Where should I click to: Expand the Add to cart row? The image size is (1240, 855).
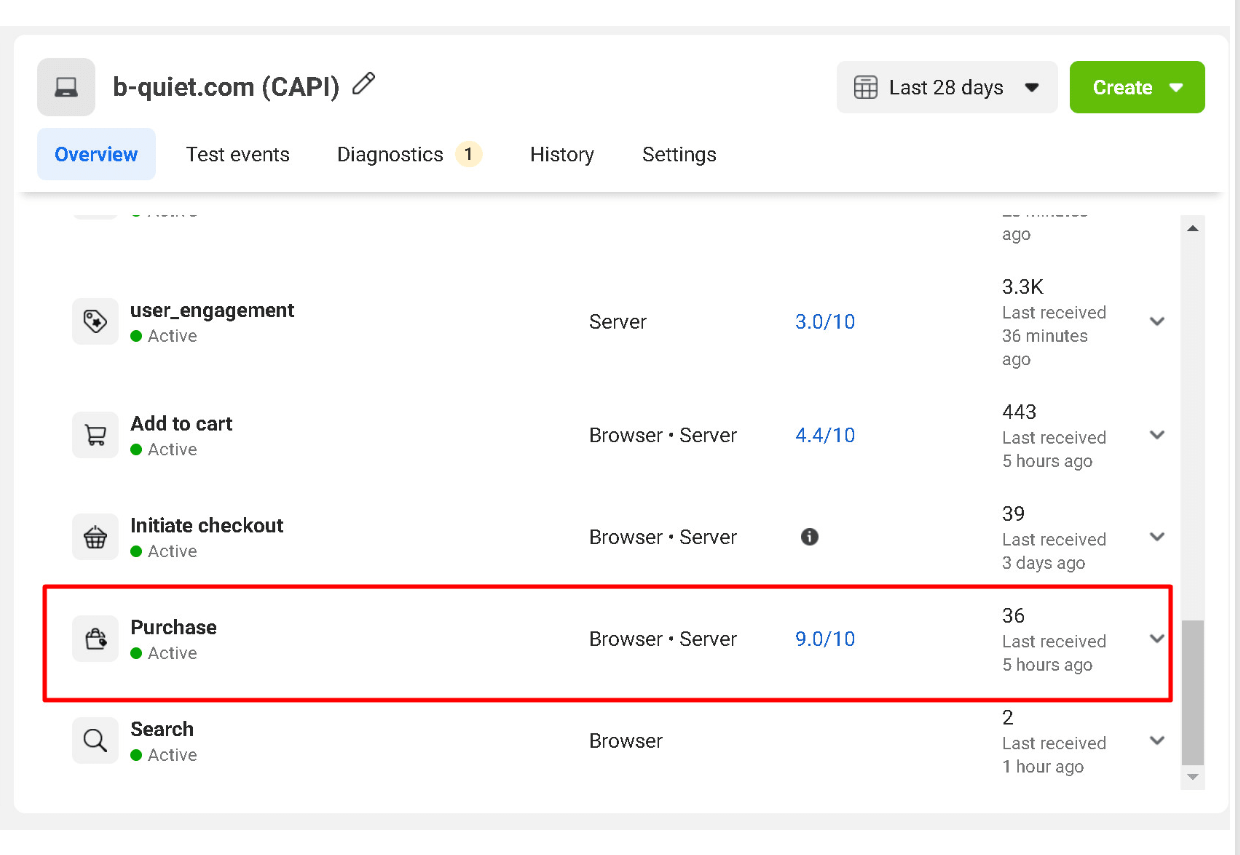coord(1157,435)
